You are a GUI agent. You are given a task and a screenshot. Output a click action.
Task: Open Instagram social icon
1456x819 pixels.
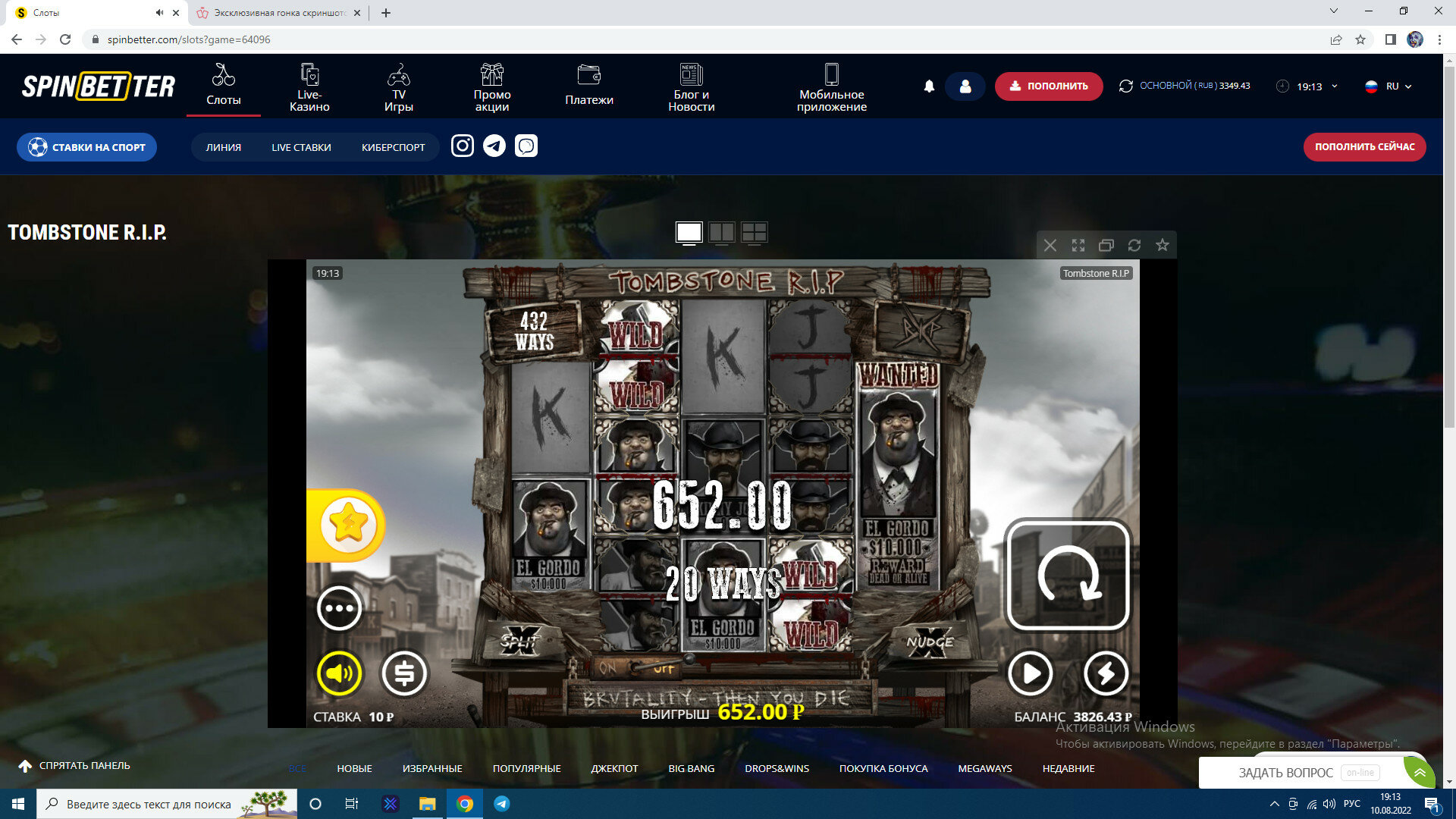[462, 146]
